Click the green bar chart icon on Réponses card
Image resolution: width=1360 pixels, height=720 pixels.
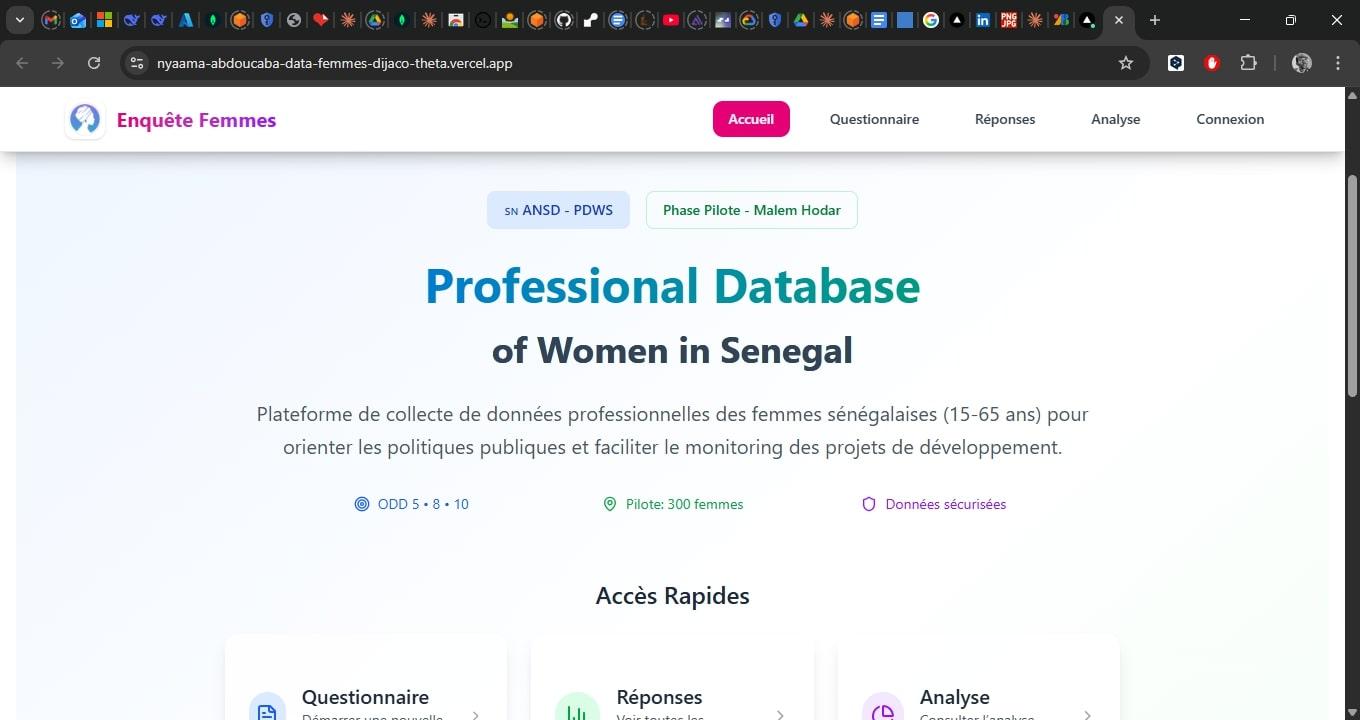tap(578, 710)
